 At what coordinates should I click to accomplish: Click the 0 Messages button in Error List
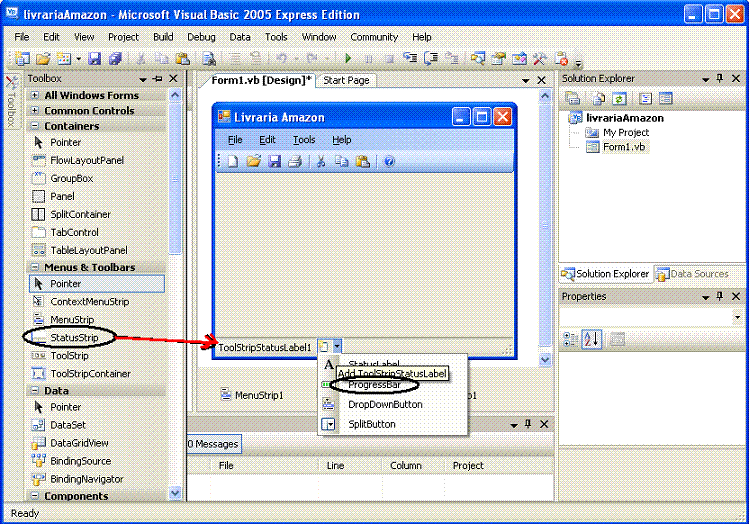tap(214, 444)
